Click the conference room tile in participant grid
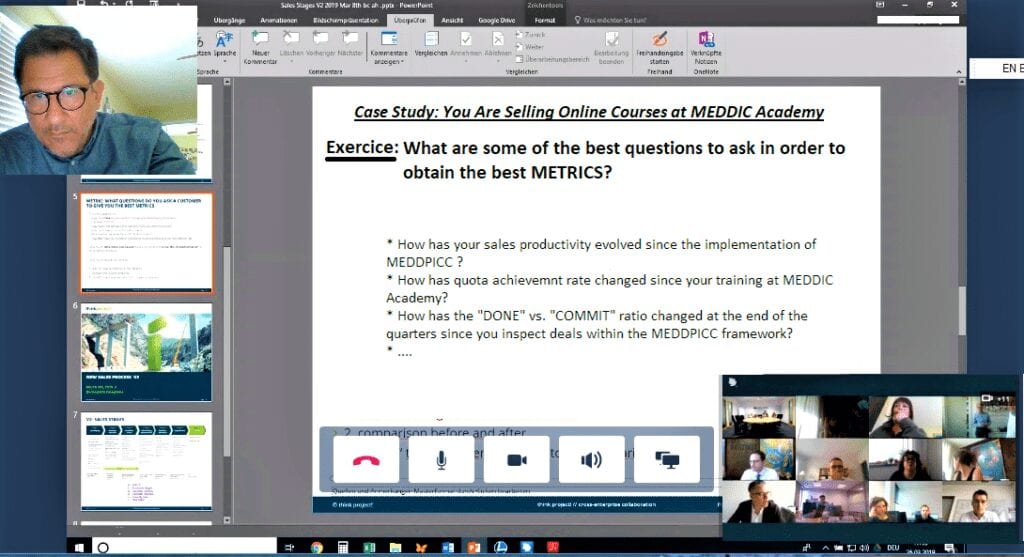 pyautogui.click(x=758, y=416)
